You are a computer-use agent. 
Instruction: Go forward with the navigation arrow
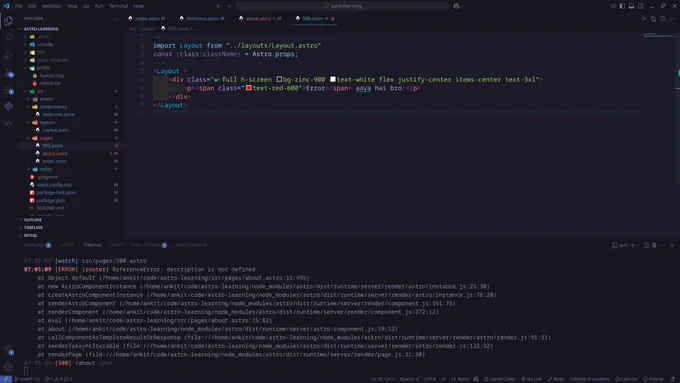(229, 6)
